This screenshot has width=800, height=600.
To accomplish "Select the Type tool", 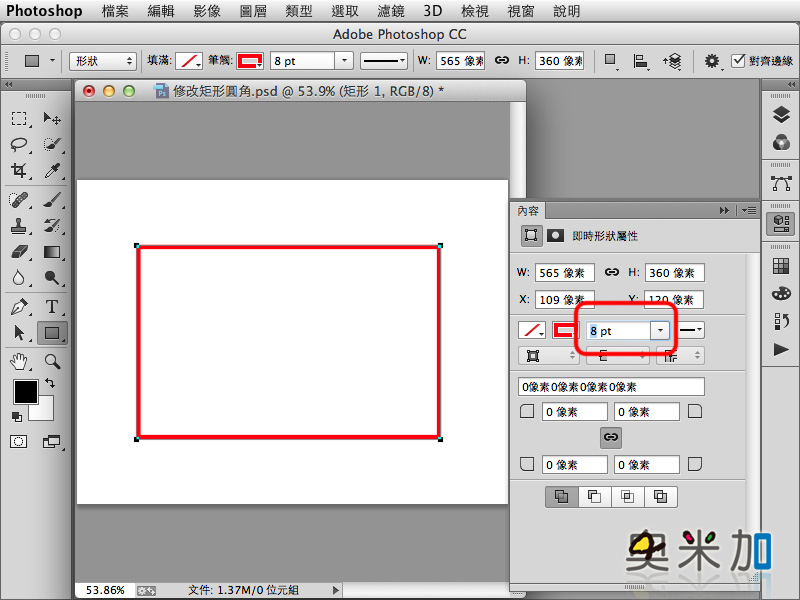I will (x=52, y=307).
